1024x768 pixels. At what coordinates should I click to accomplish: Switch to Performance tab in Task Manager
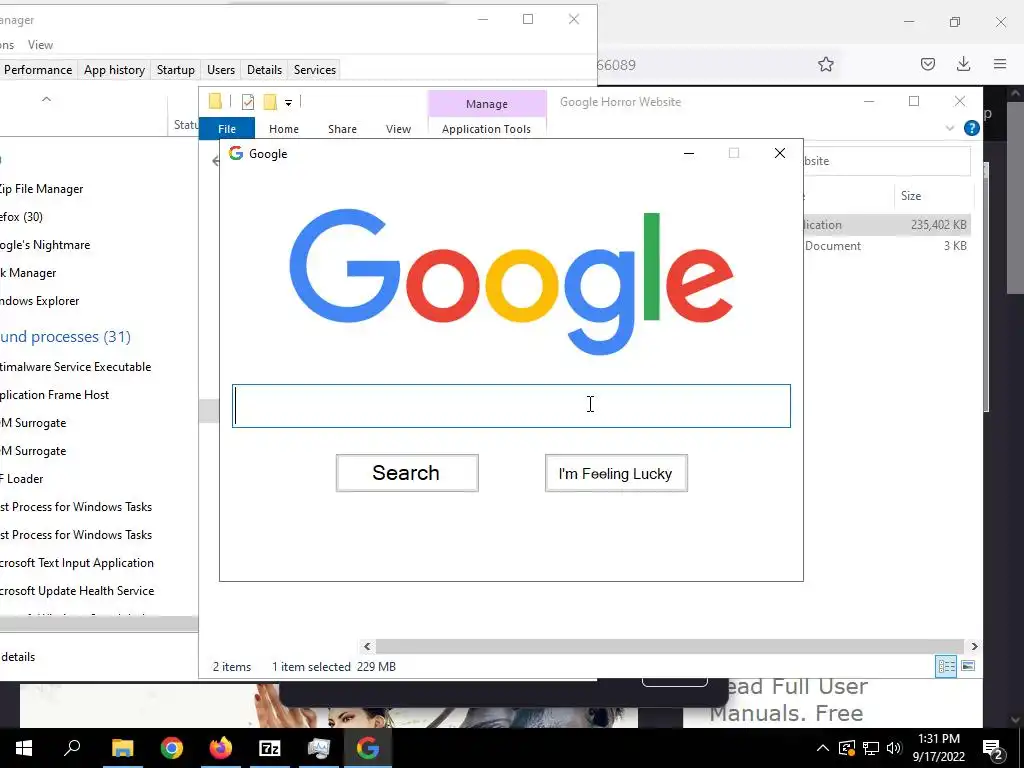click(38, 70)
